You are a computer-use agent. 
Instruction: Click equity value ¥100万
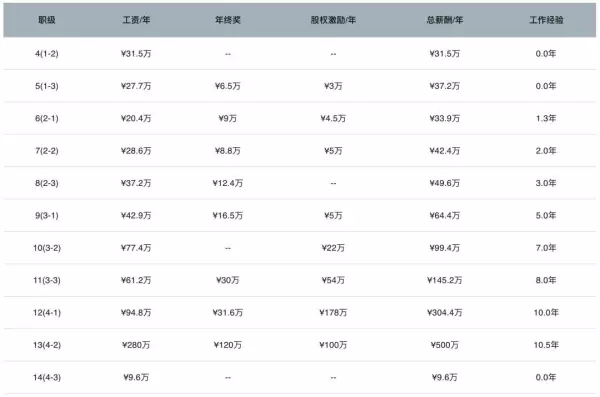click(333, 345)
